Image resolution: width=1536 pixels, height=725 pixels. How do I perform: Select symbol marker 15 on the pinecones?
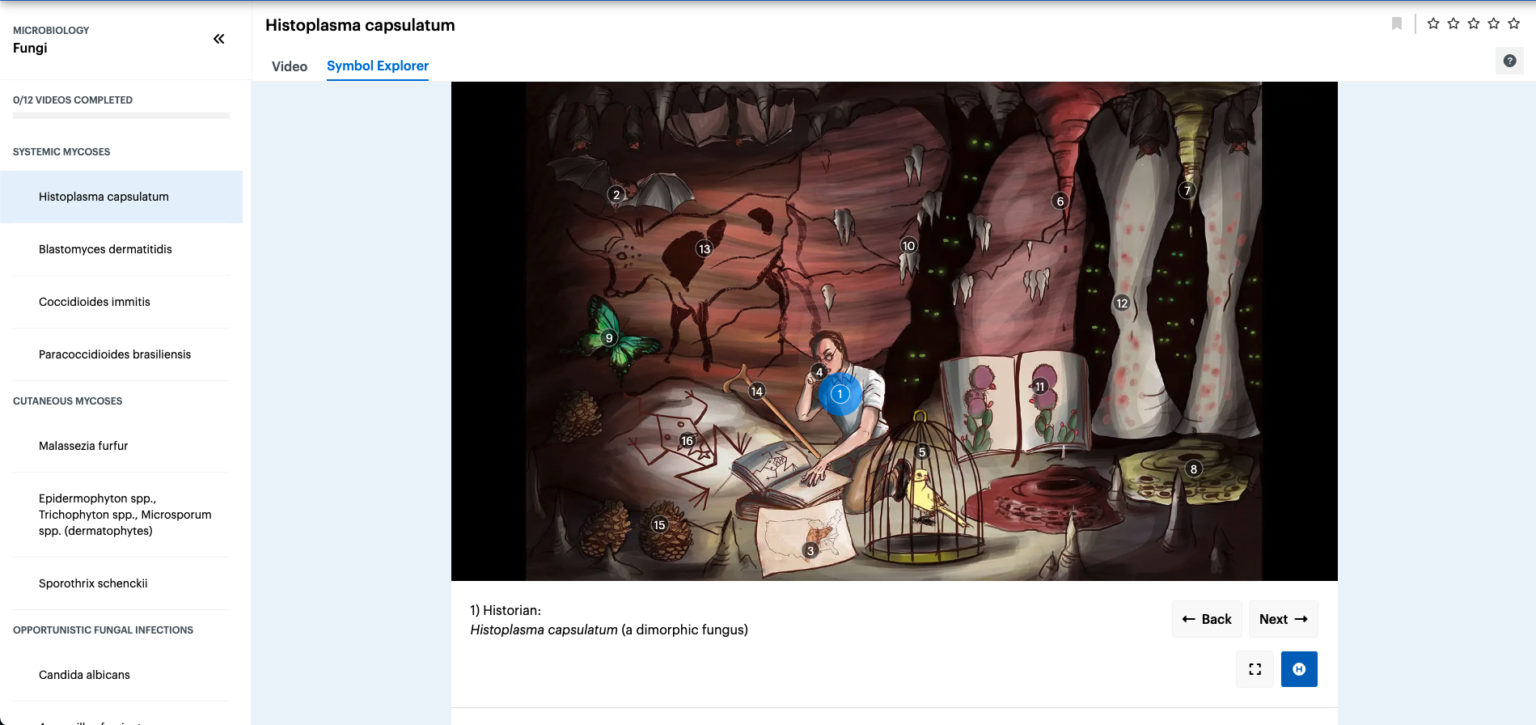coord(659,525)
